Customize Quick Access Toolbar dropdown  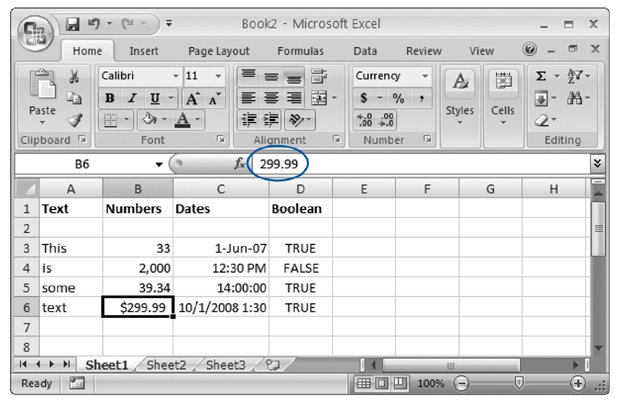(x=169, y=24)
